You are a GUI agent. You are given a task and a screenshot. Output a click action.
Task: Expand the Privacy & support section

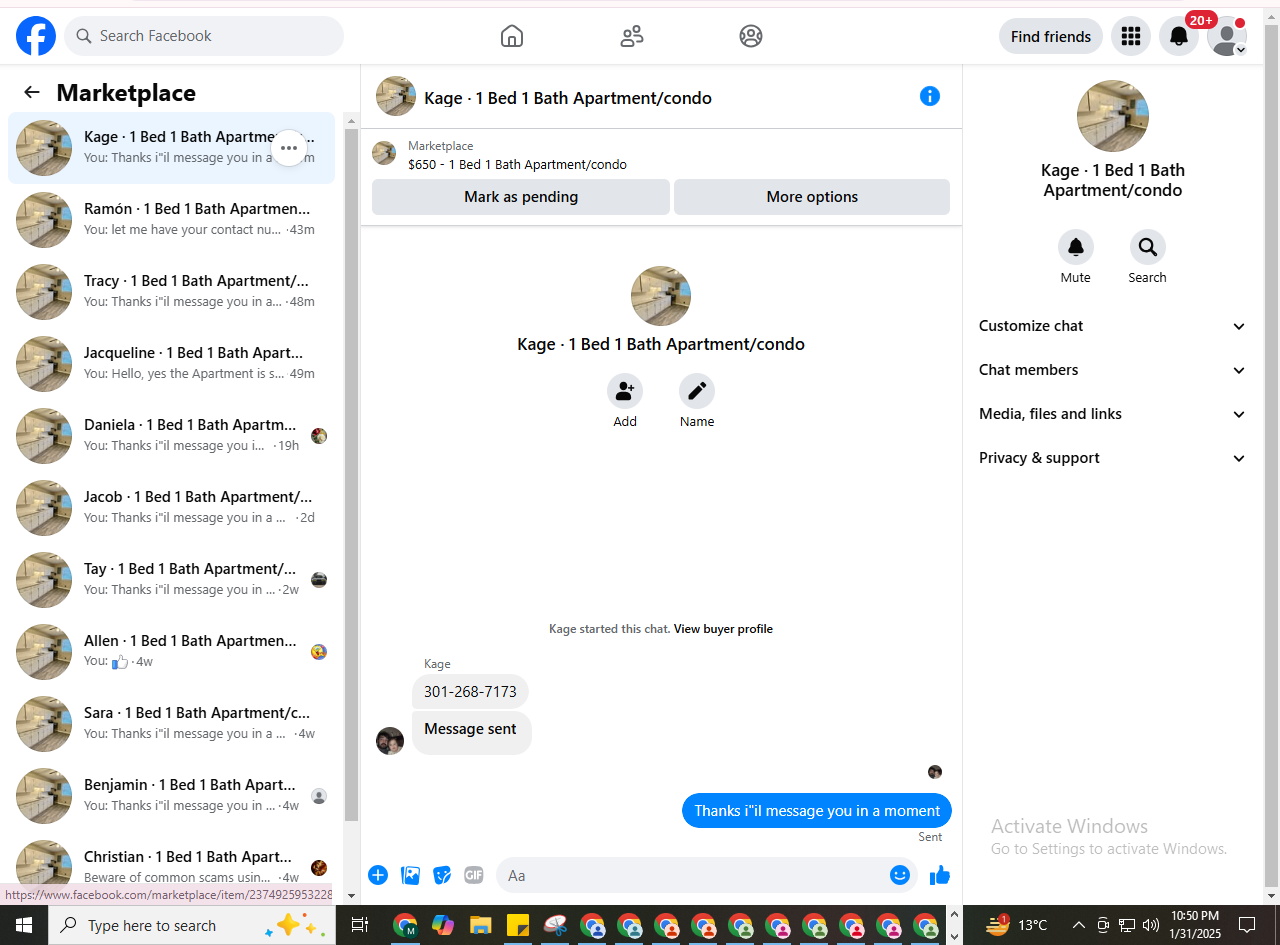tap(1112, 458)
